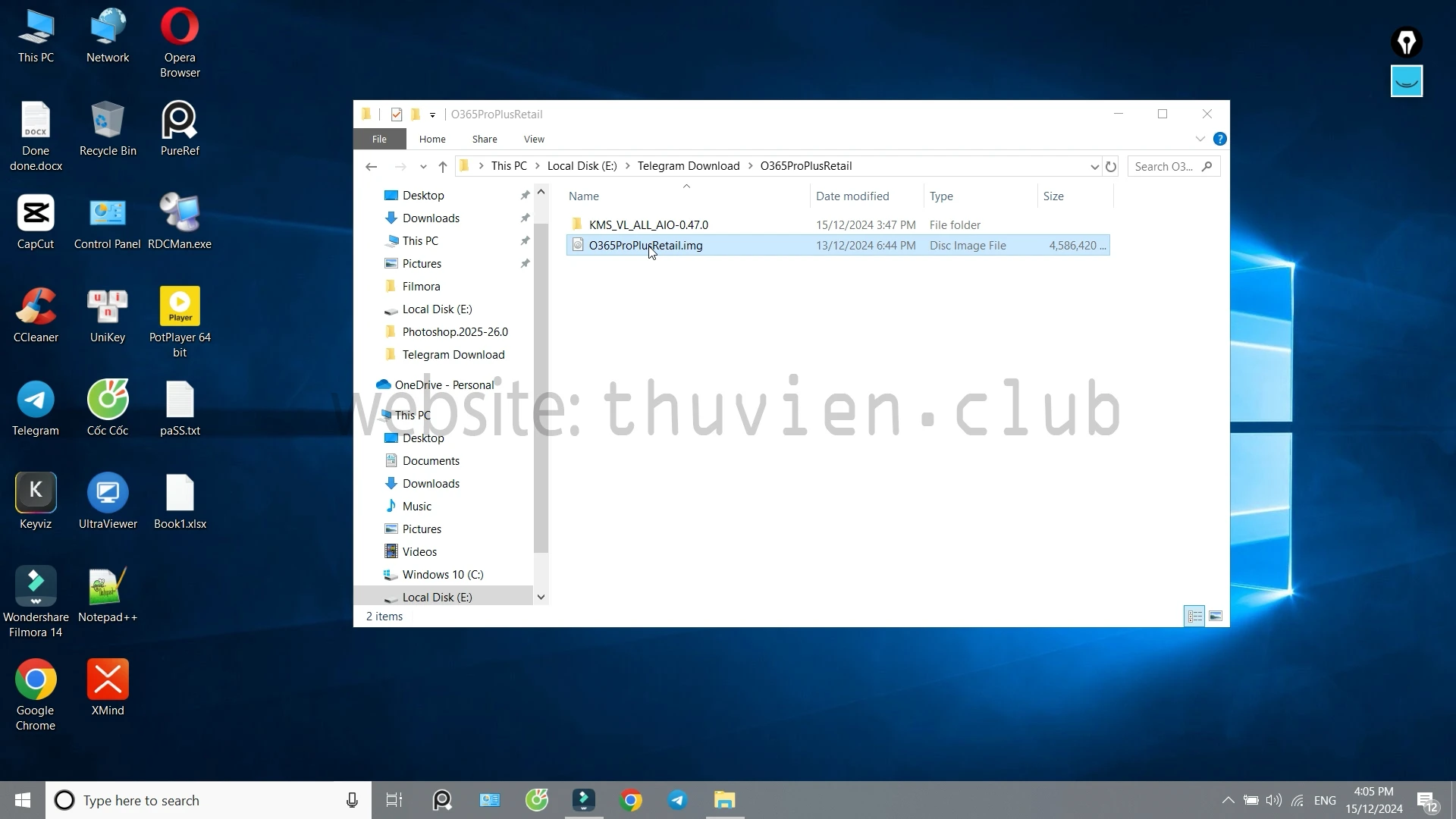Open the File menu tab
Viewport: 1456px width, 819px height.
[379, 139]
